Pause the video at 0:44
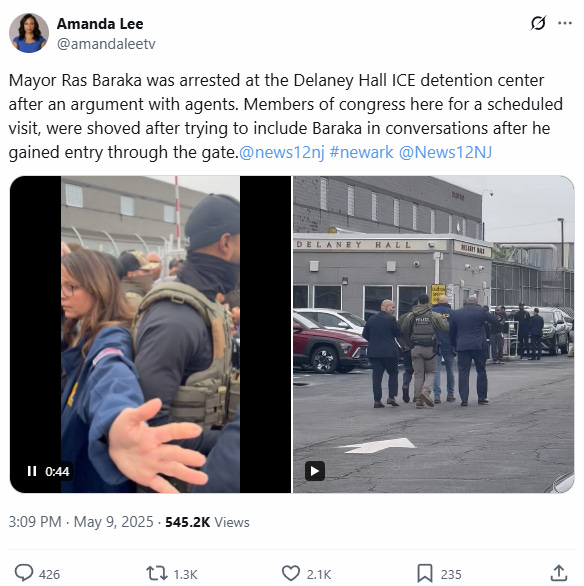This screenshot has height=586, width=584. coord(32,471)
